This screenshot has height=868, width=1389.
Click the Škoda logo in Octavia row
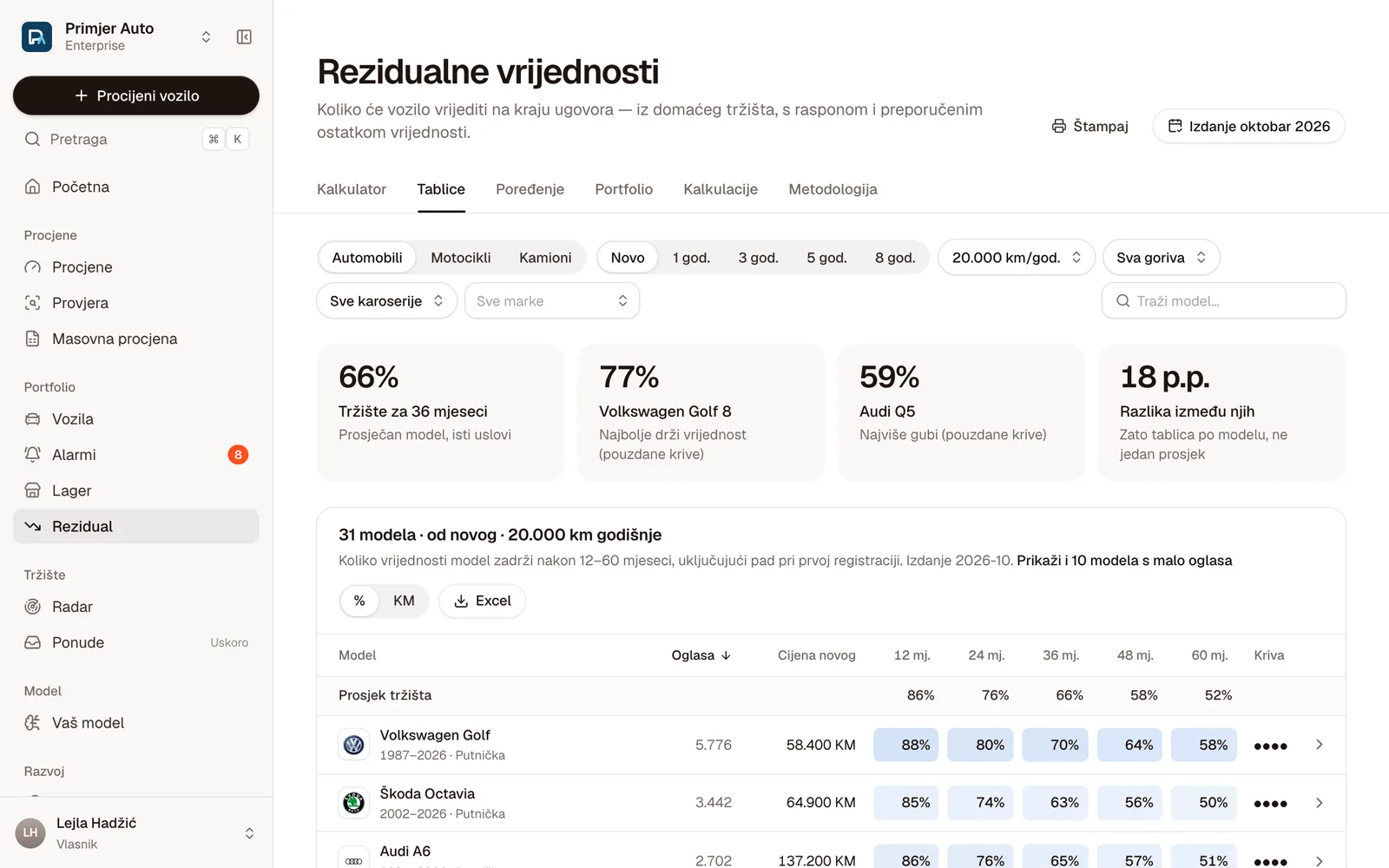353,803
